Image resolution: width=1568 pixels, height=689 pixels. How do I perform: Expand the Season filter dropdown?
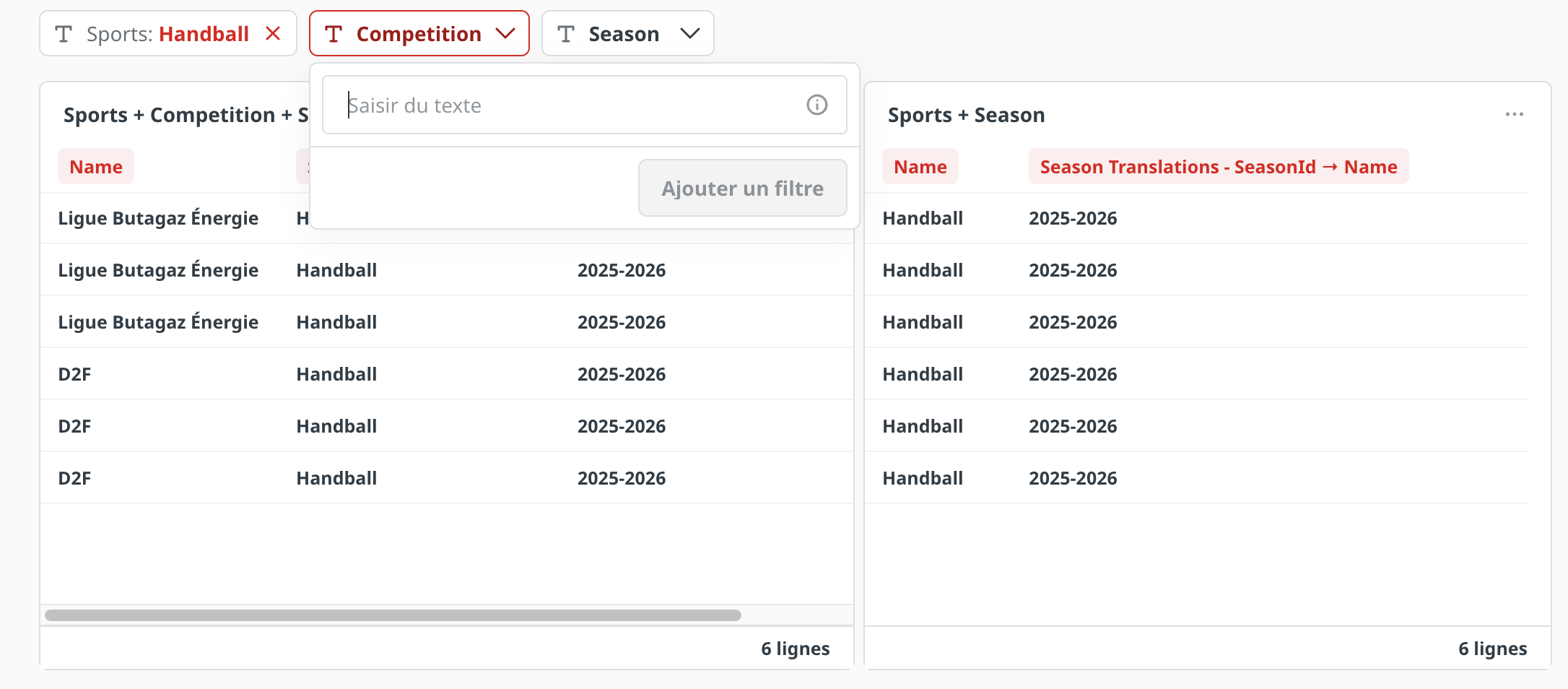tap(689, 34)
